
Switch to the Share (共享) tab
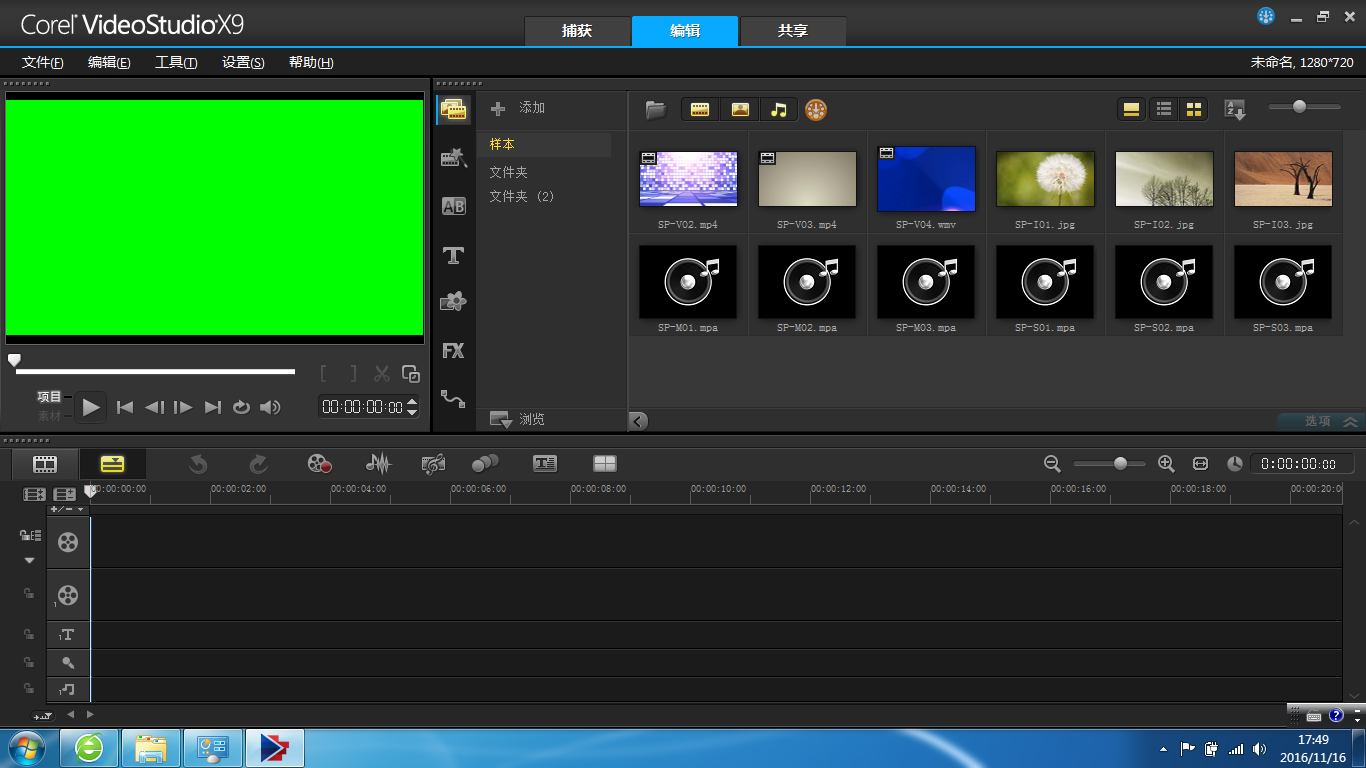coord(793,31)
